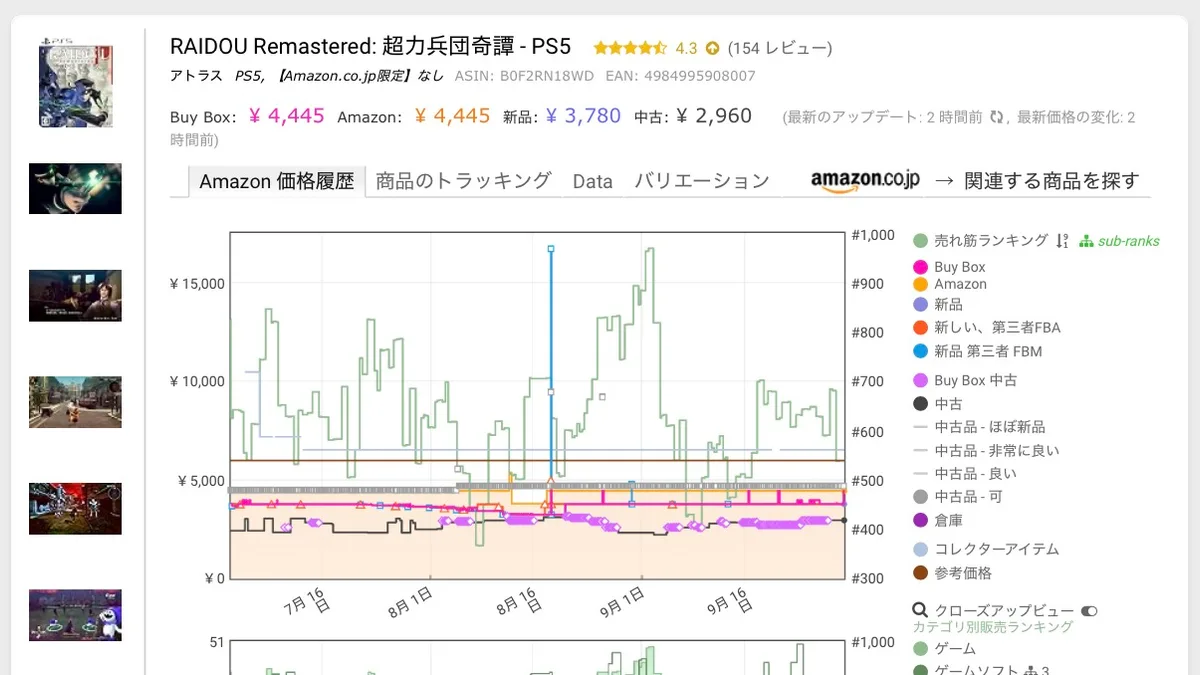1200x675 pixels.
Task: Click the ASIN B0F2RN18WD text
Action: (x=524, y=76)
